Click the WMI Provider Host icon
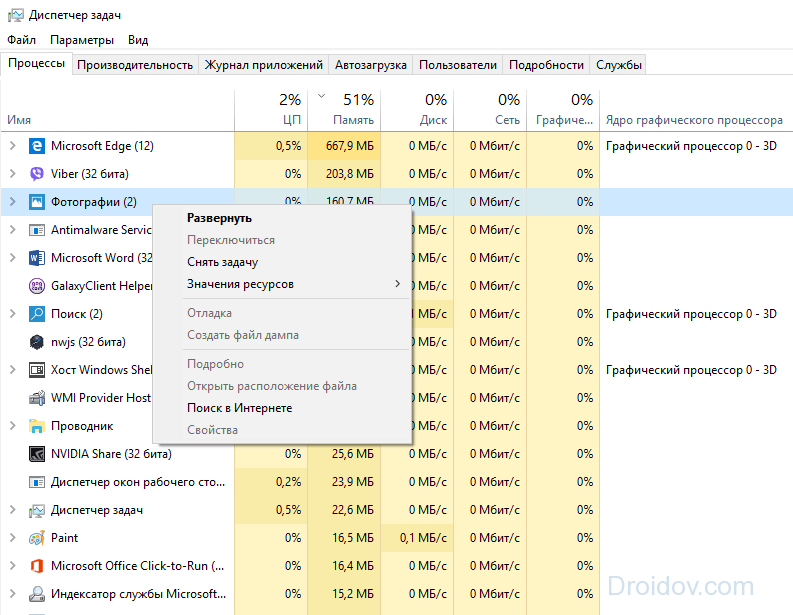Screen dimensions: 793x615 [36, 398]
